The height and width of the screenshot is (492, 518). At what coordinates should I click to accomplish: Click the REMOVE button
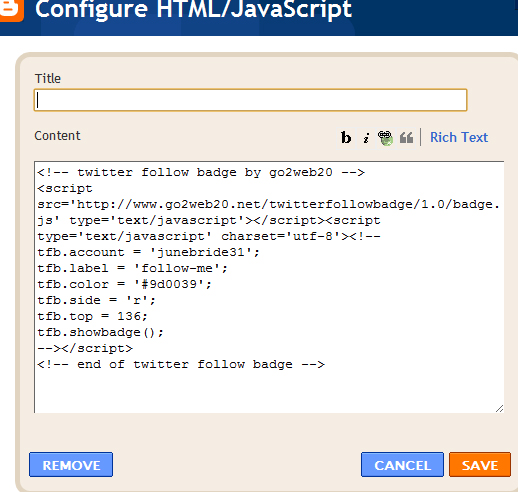point(71,465)
